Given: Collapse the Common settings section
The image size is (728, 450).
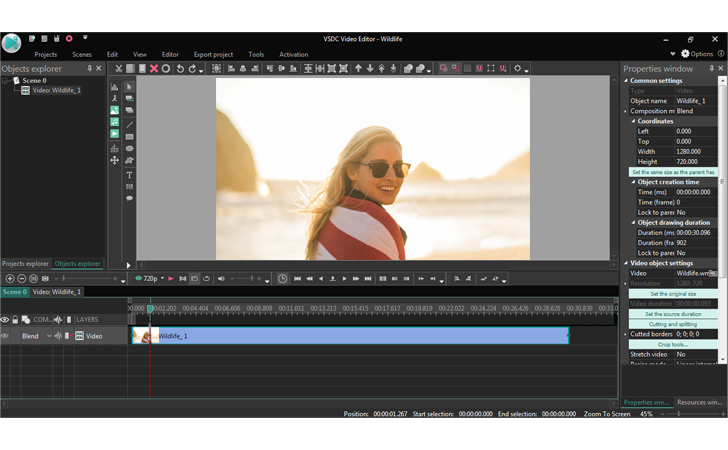Looking at the screenshot, I should tap(626, 80).
